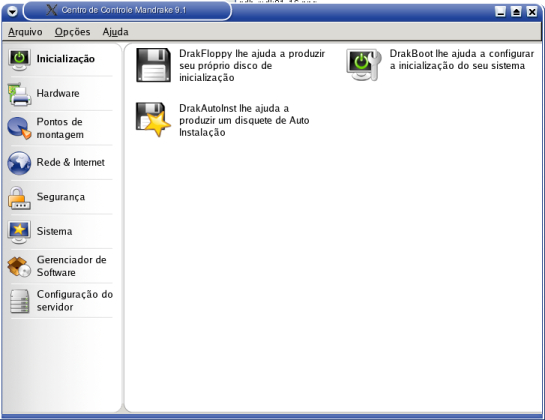
Task: Open the Hardware printer icon
Action: [19, 94]
